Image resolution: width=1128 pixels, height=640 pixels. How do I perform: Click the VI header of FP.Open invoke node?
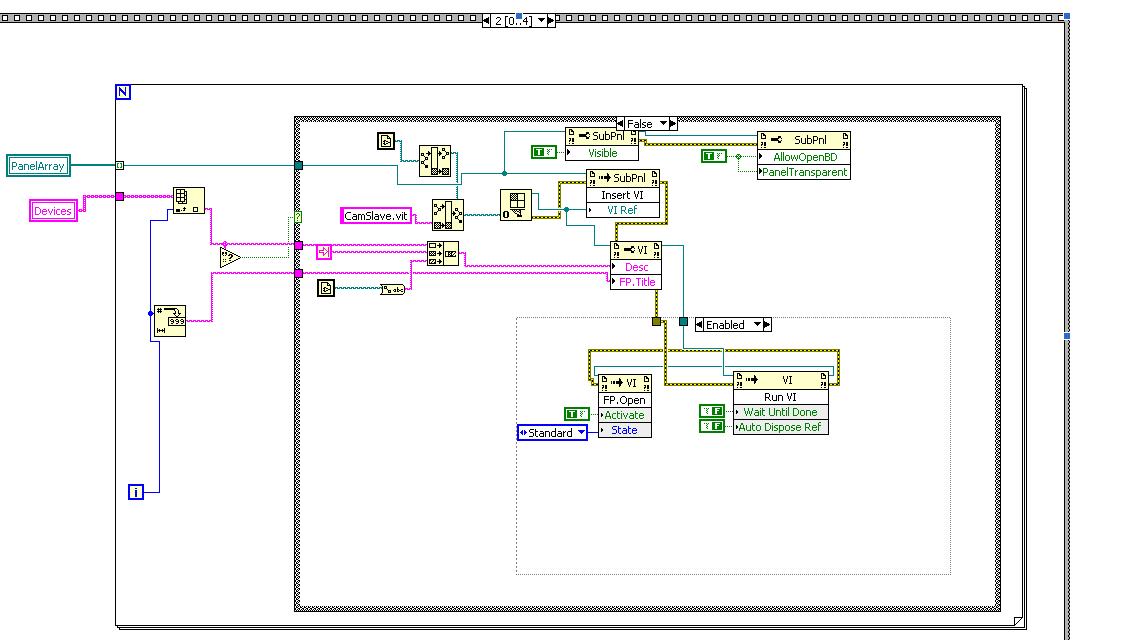click(x=625, y=383)
